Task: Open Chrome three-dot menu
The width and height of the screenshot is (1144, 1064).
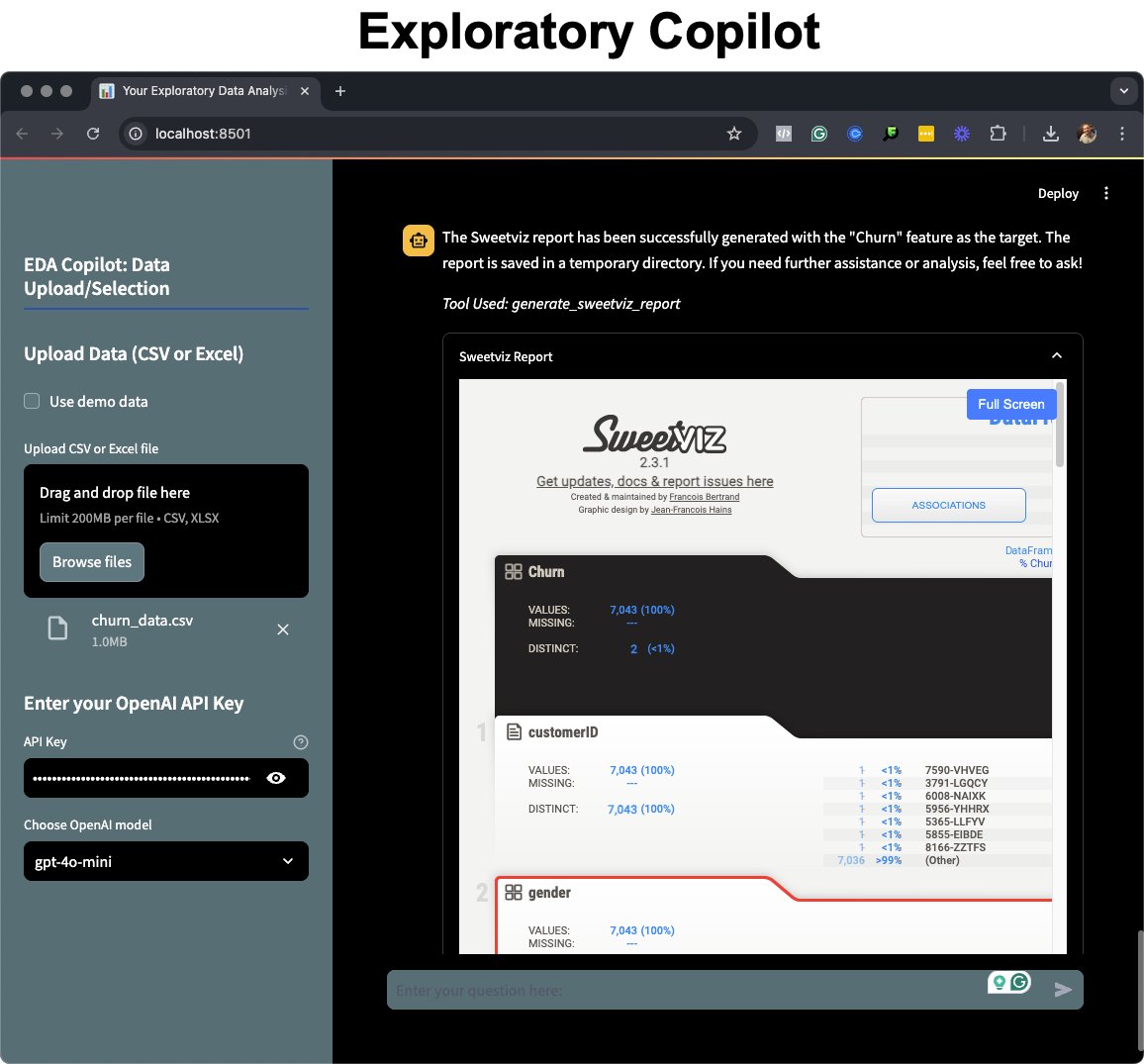Action: pos(1122,134)
